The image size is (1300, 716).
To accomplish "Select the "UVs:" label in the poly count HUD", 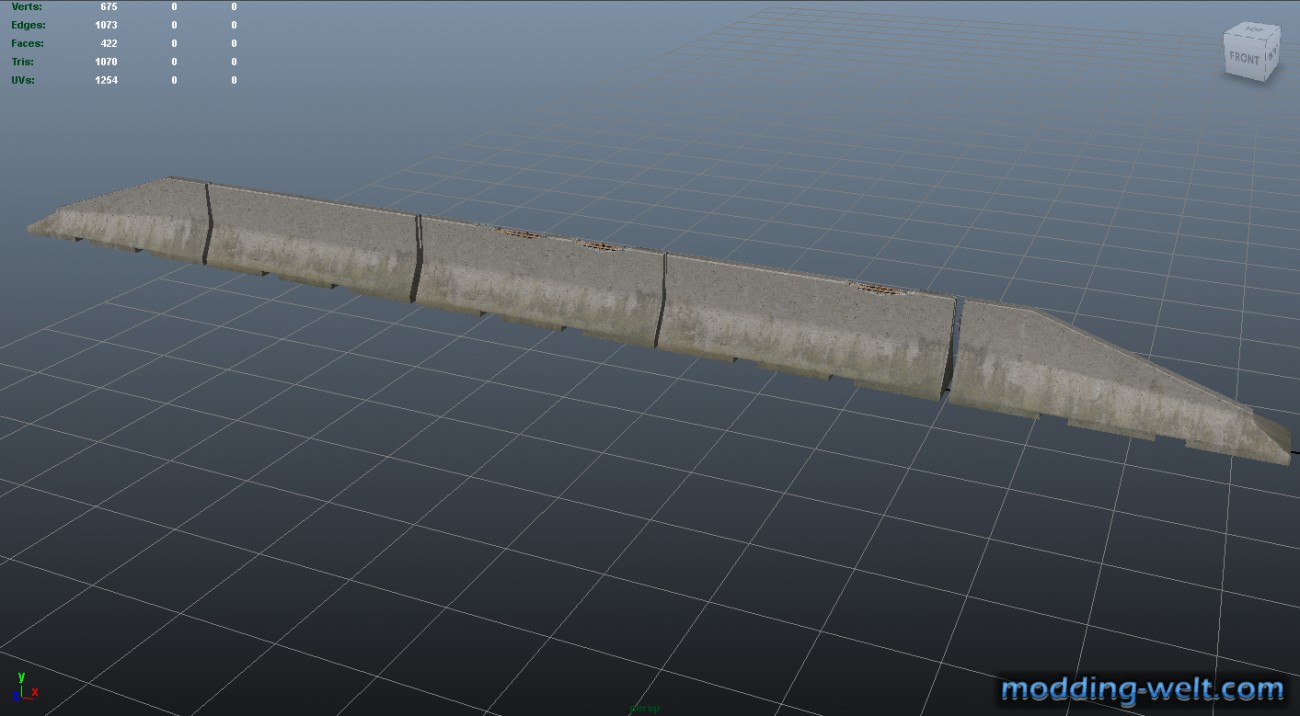I will click(x=23, y=80).
